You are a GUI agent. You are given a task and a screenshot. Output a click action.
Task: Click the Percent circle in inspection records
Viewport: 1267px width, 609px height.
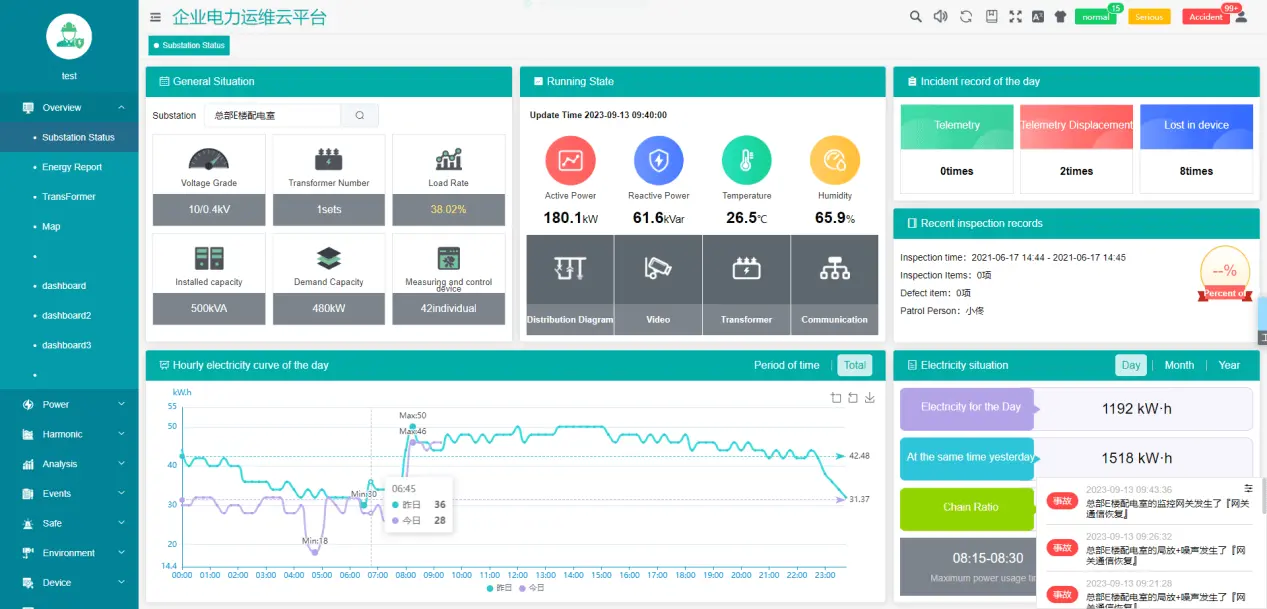pos(1224,271)
